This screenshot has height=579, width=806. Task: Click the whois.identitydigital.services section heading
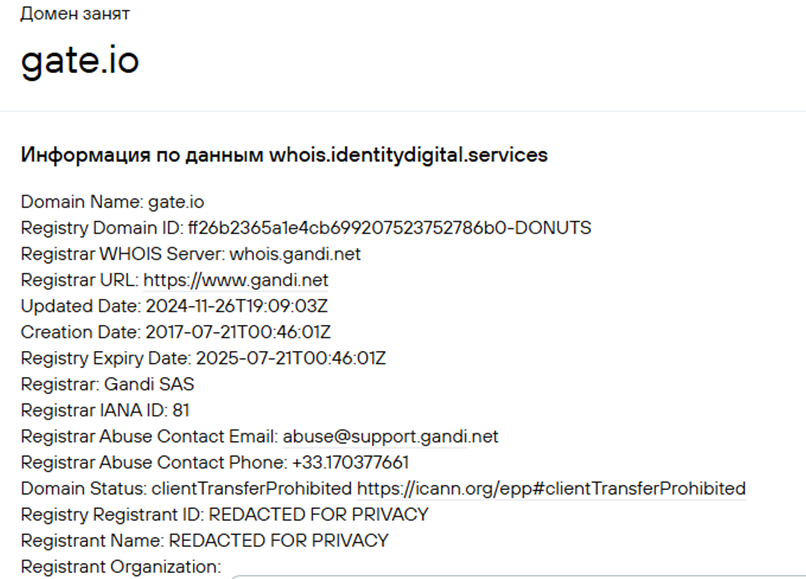coord(284,155)
